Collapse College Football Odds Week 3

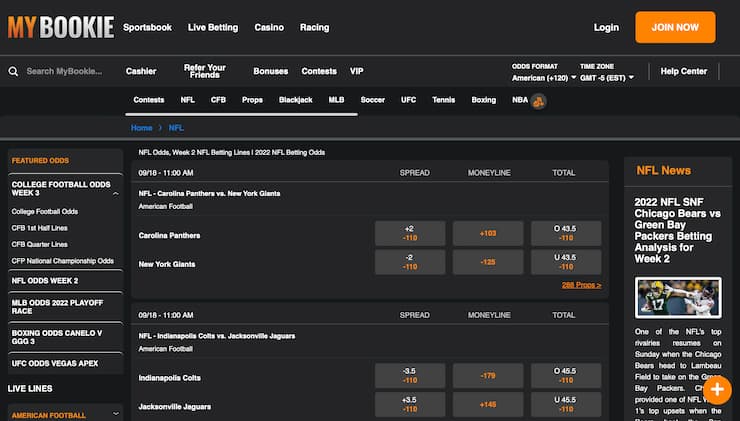116,194
